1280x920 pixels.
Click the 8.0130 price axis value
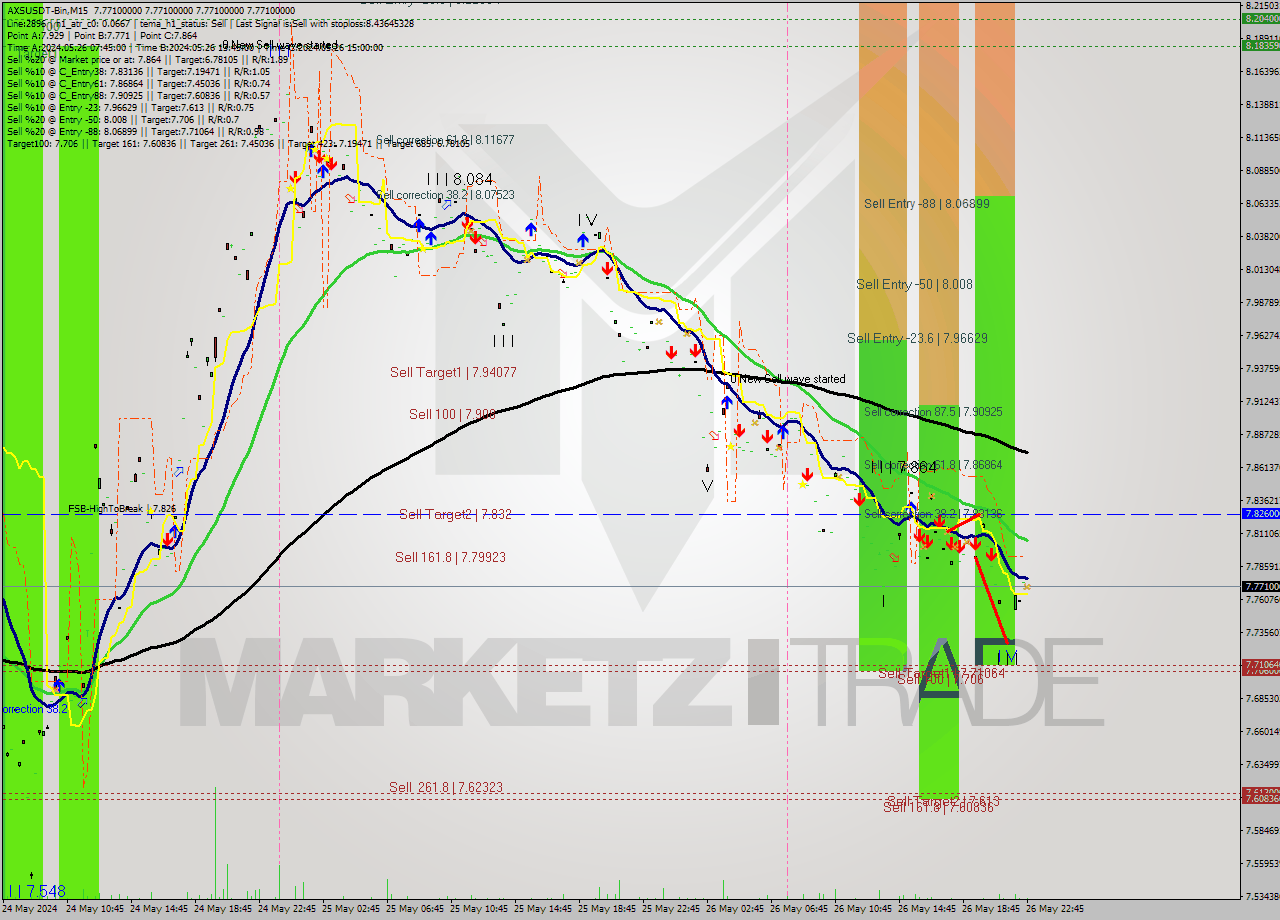1262,269
